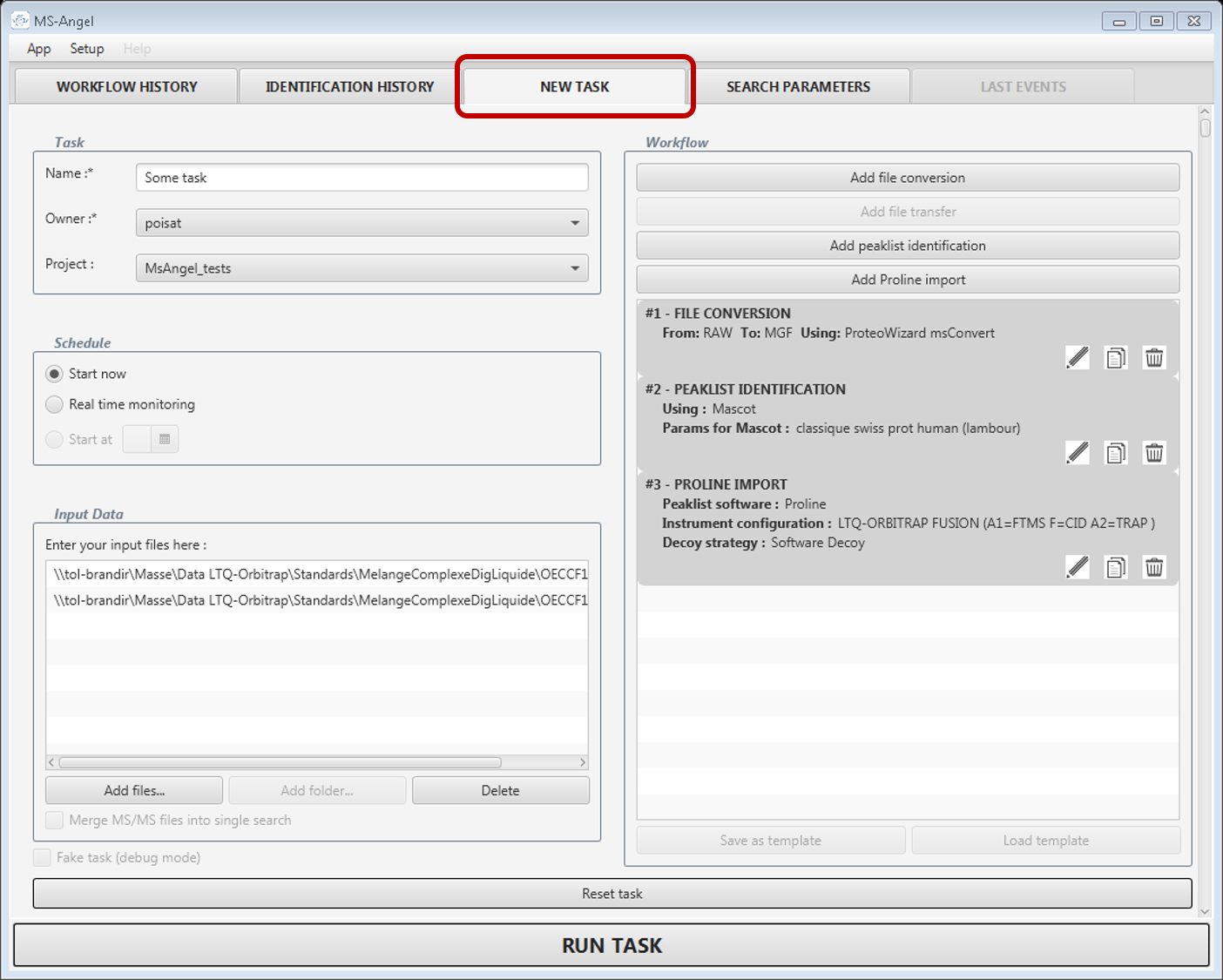The height and width of the screenshot is (980, 1223).
Task: Select the Start now radio option
Action: 55,374
